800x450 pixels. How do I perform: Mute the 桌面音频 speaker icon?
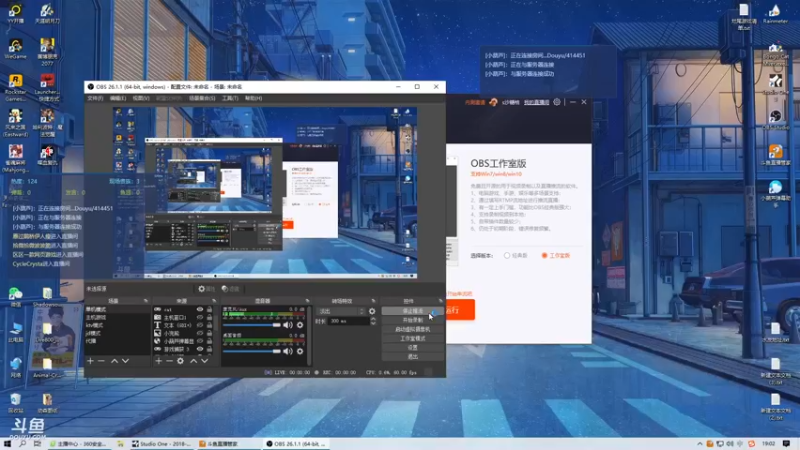(x=288, y=351)
